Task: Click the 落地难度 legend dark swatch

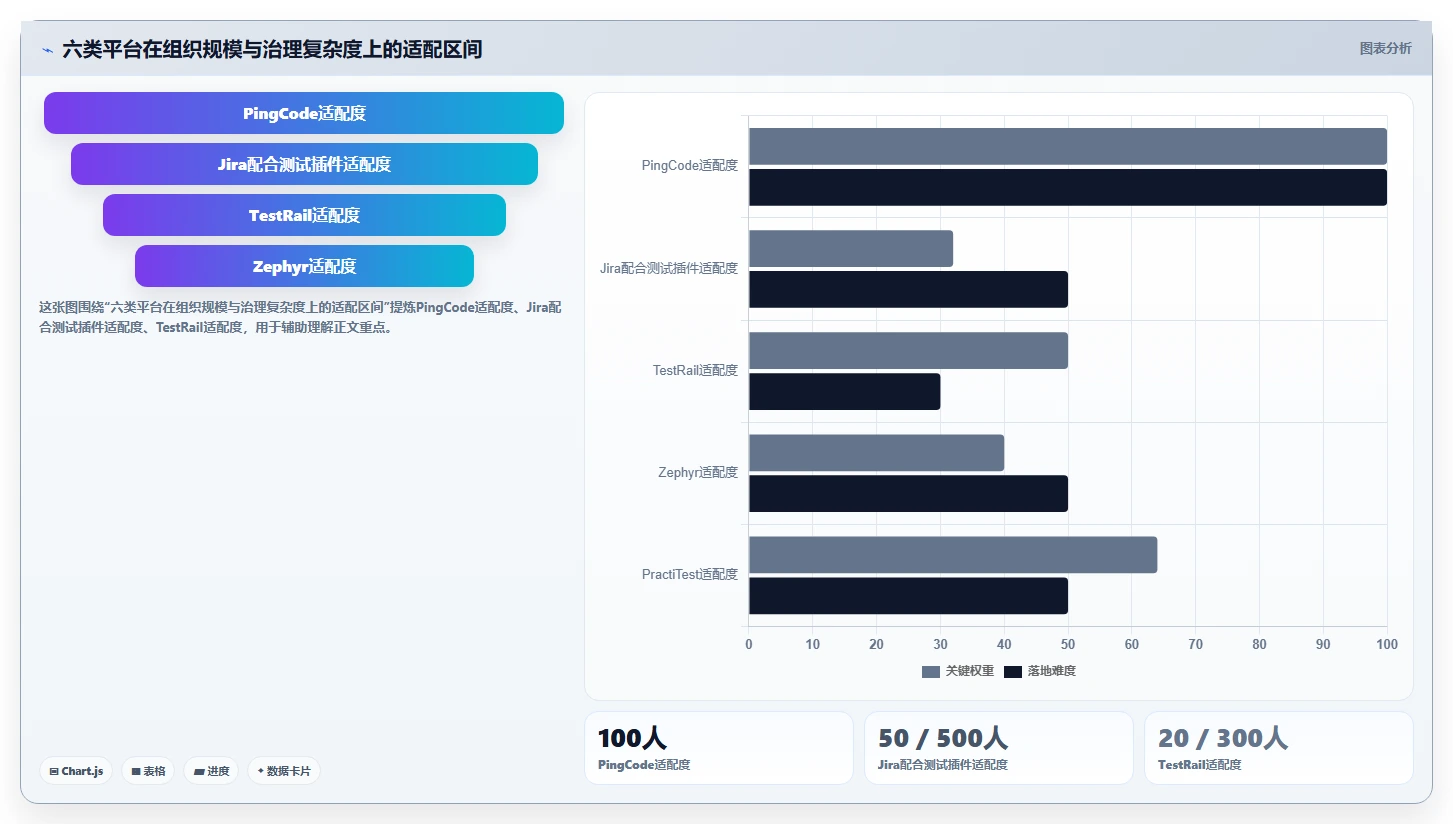Action: (1013, 672)
